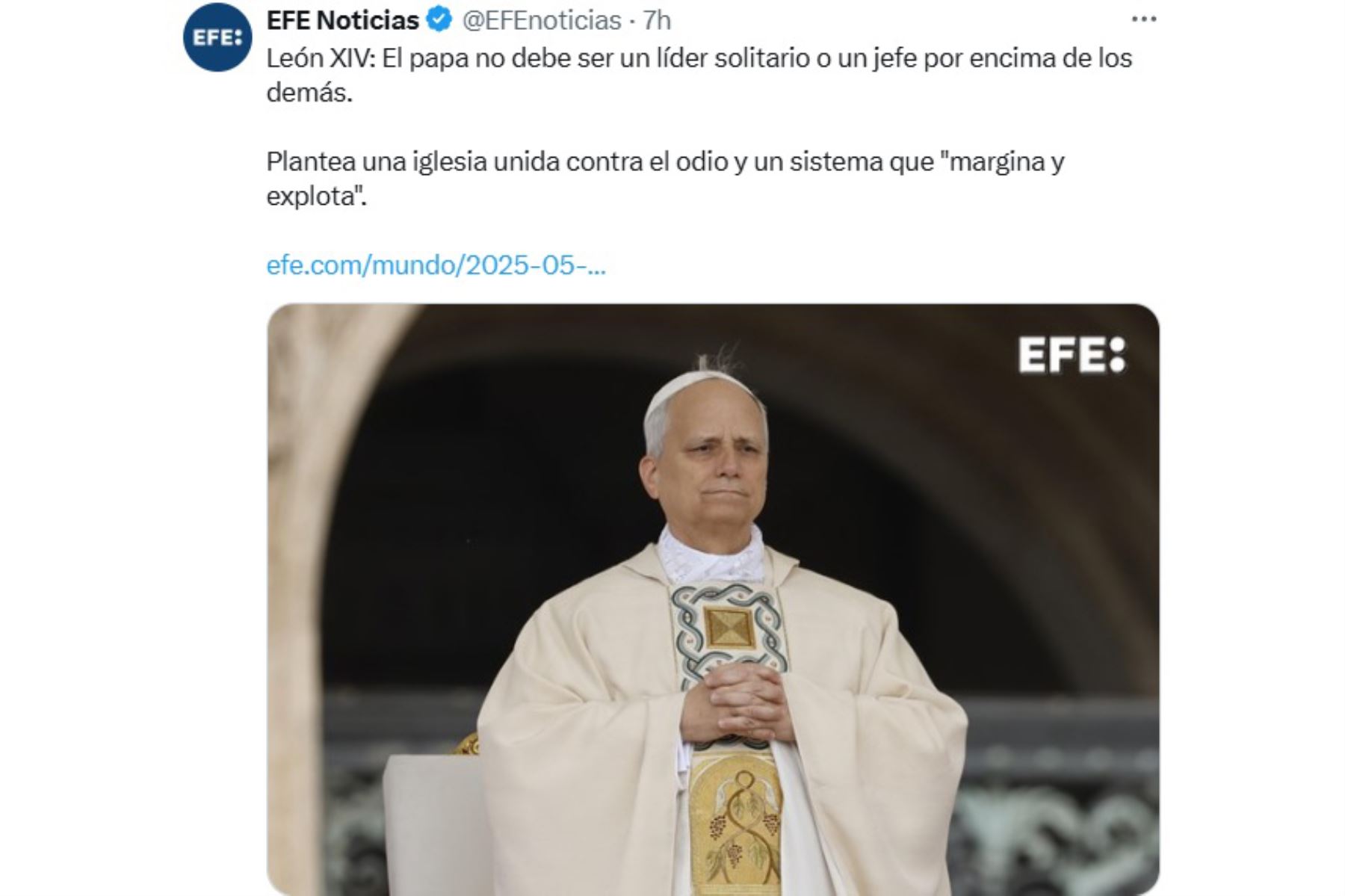Click the second paragraph starting with Plantea
This screenshot has width=1345, height=896.
pos(665,178)
